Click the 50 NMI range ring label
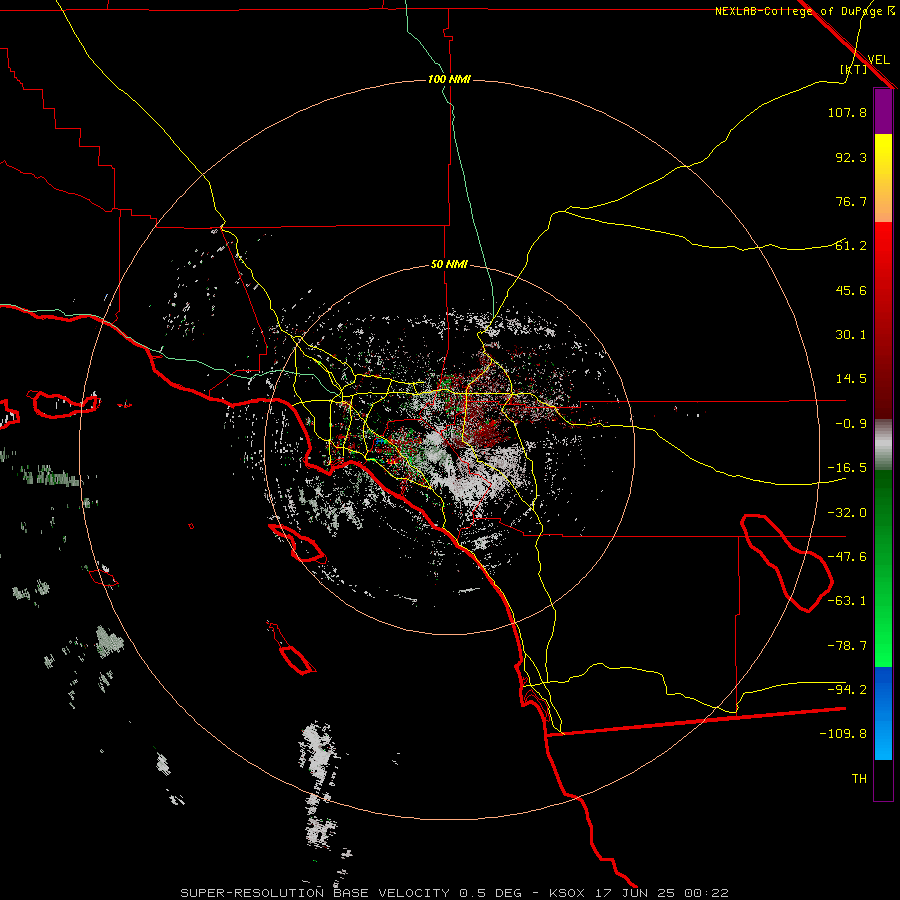Image resolution: width=900 pixels, height=900 pixels. click(449, 264)
